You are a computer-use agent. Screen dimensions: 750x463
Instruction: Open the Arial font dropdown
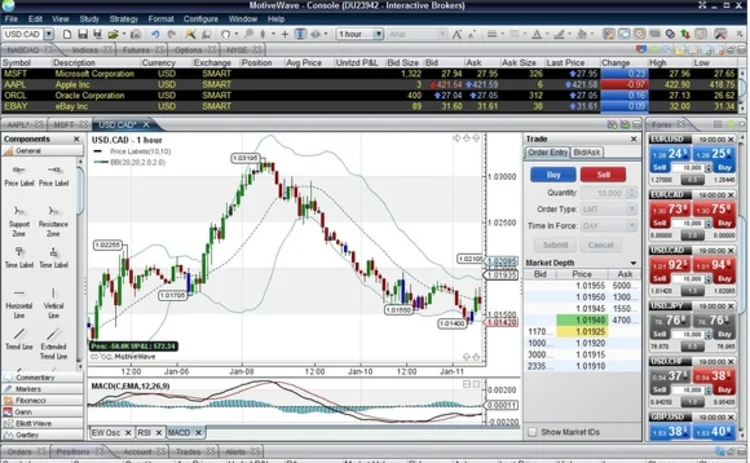point(442,34)
